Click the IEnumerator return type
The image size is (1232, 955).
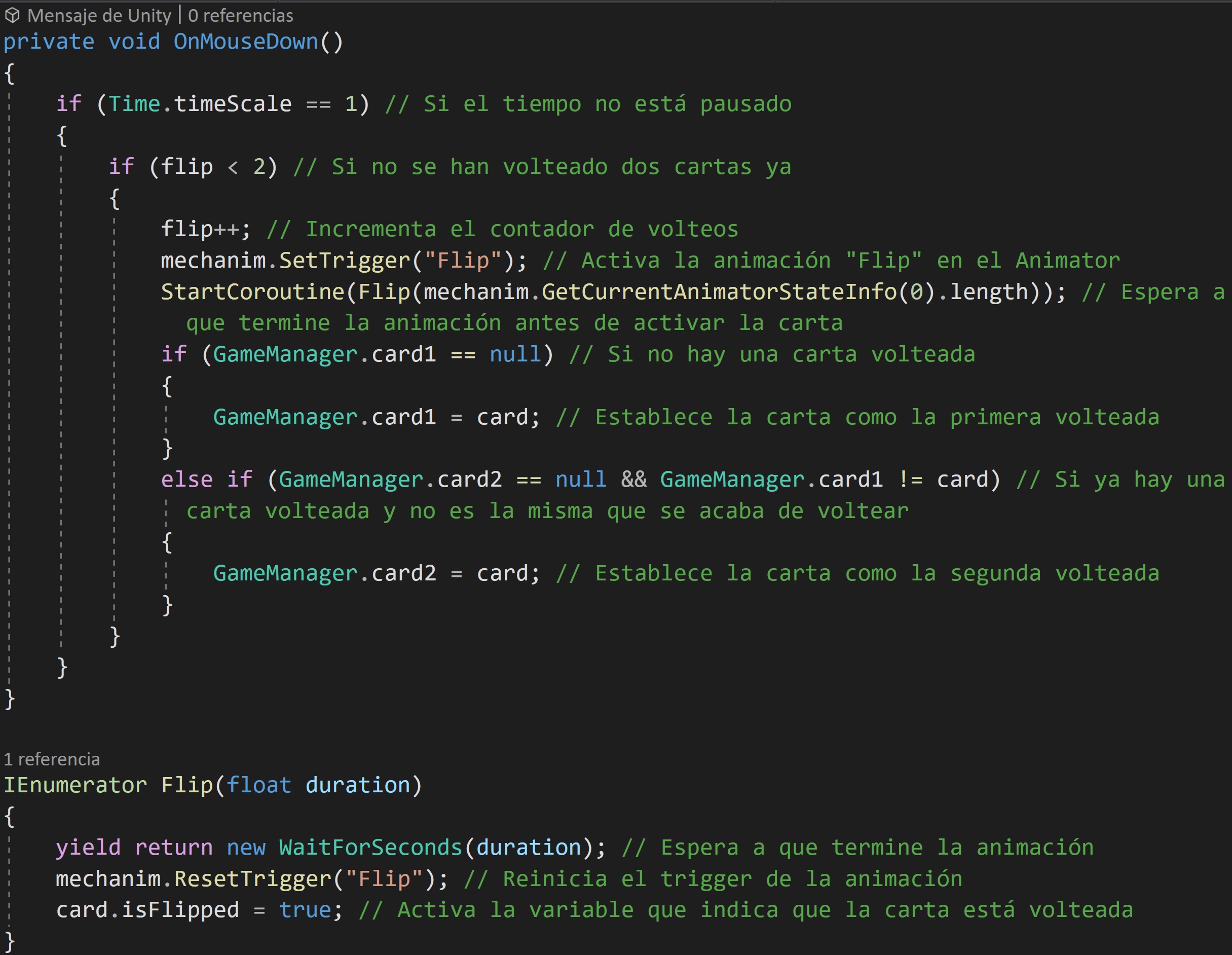pos(75,785)
